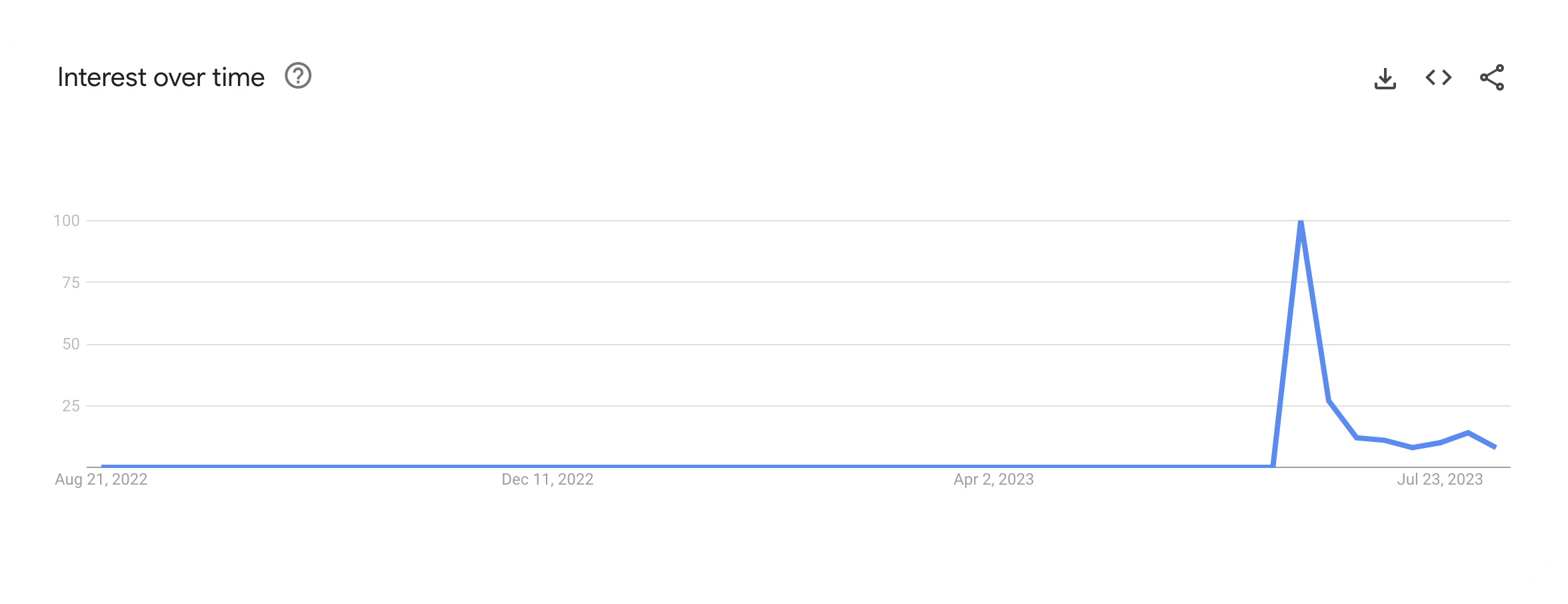Select the Dec 11, 2022 date label

tap(547, 479)
